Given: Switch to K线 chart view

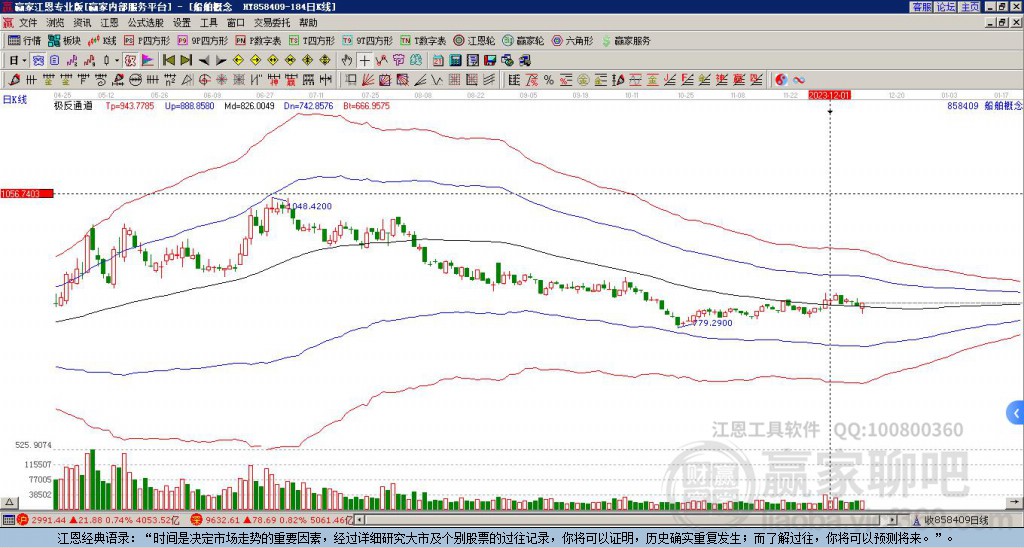Looking at the screenshot, I should coord(101,40).
